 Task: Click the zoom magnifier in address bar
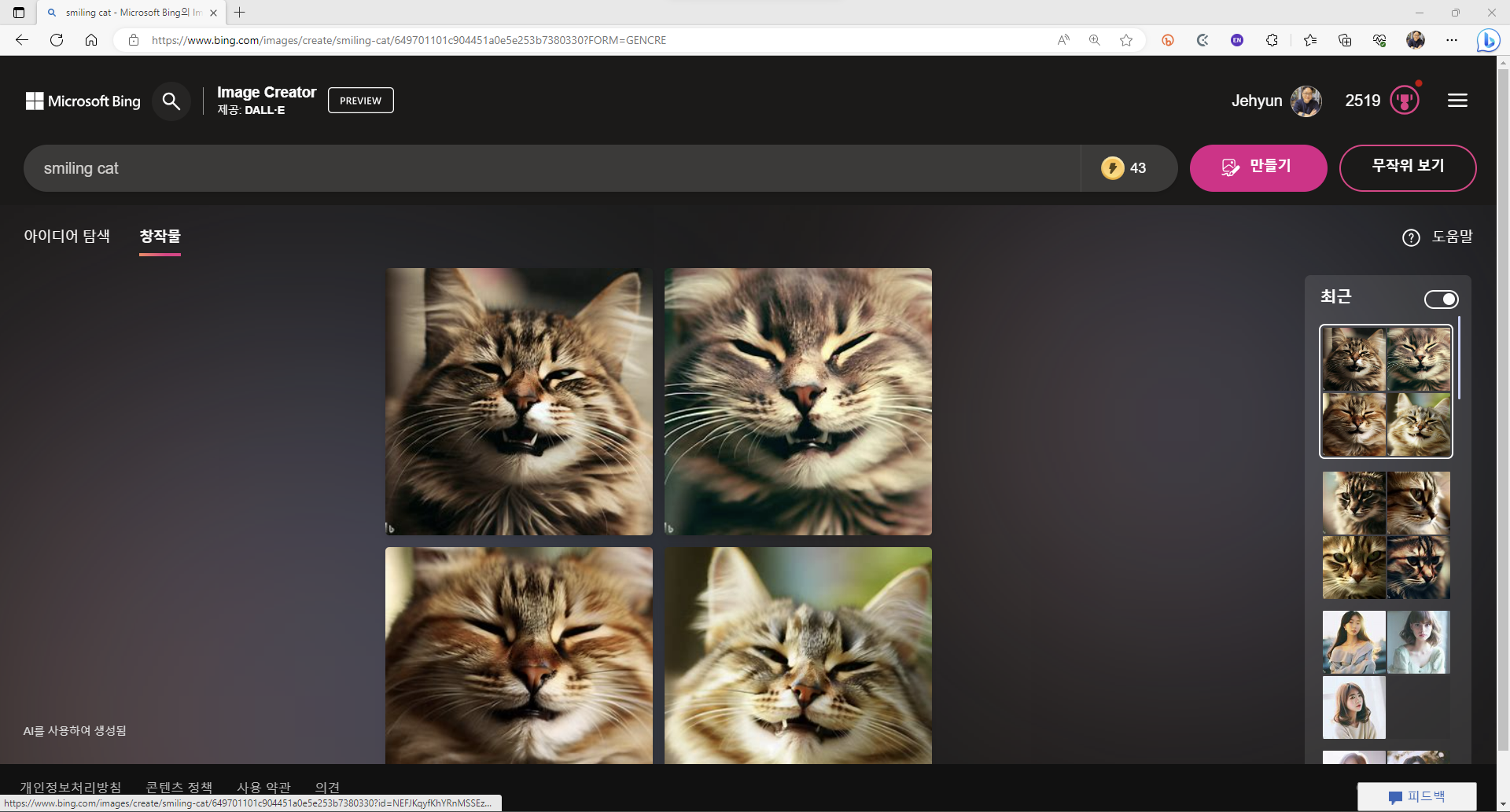point(1095,40)
